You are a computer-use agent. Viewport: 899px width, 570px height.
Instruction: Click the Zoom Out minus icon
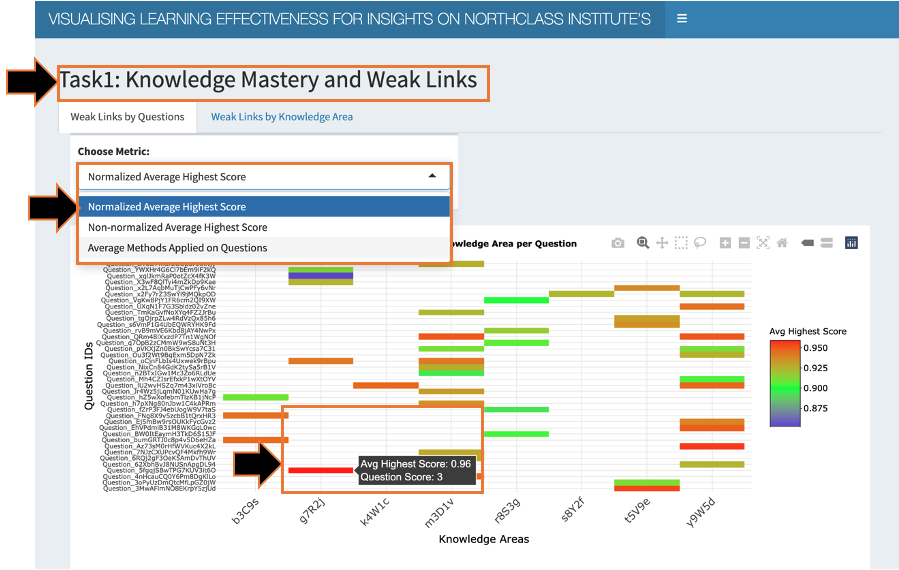click(x=744, y=243)
